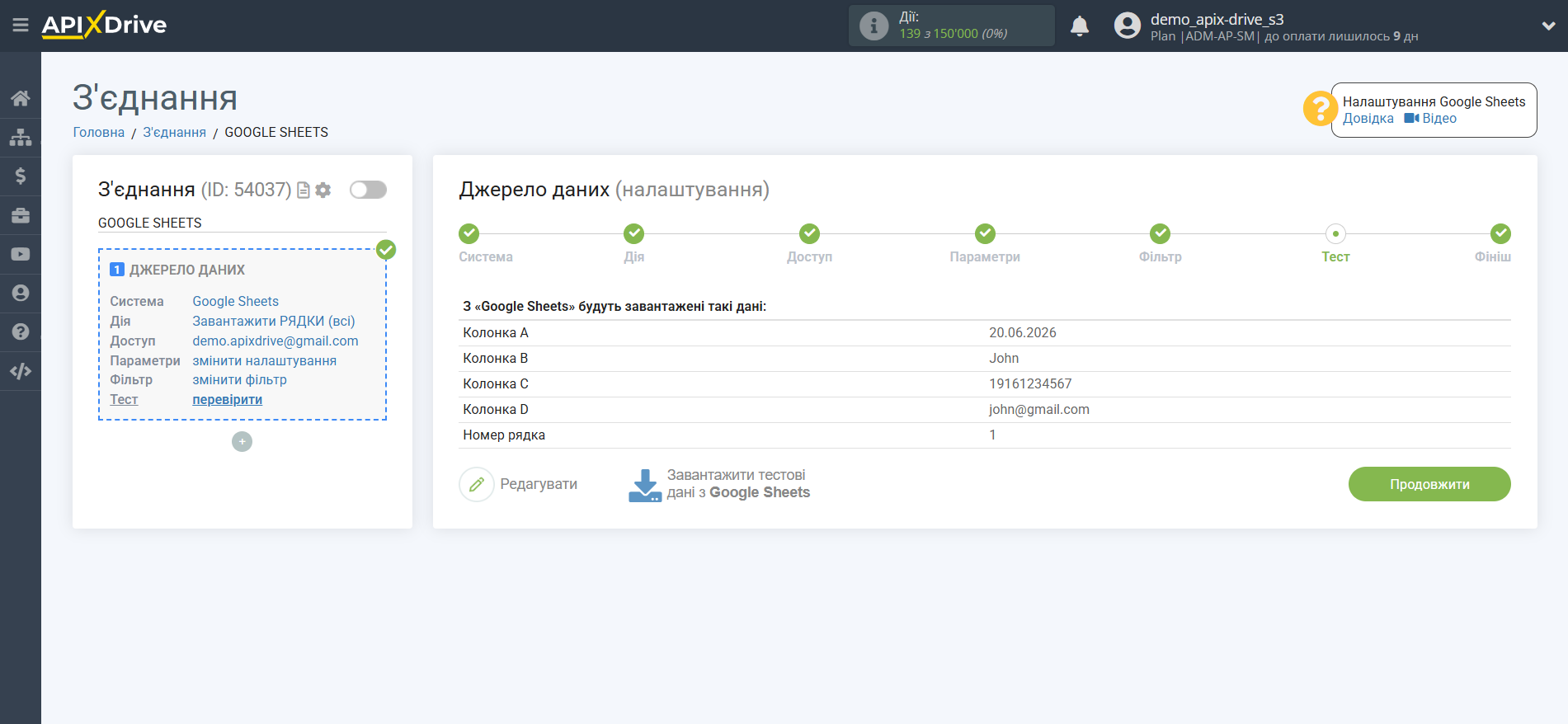This screenshot has width=1568, height=724.
Task: Click Завантажити тестові дані з Google Sheets
Action: click(x=738, y=484)
